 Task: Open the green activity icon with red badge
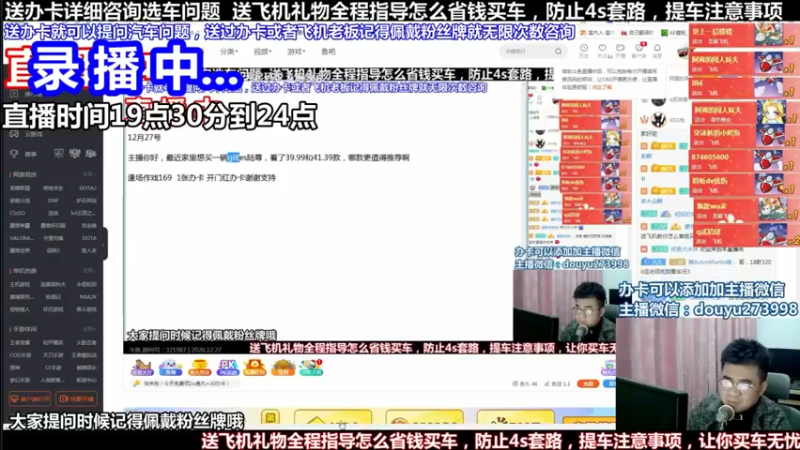pos(311,367)
